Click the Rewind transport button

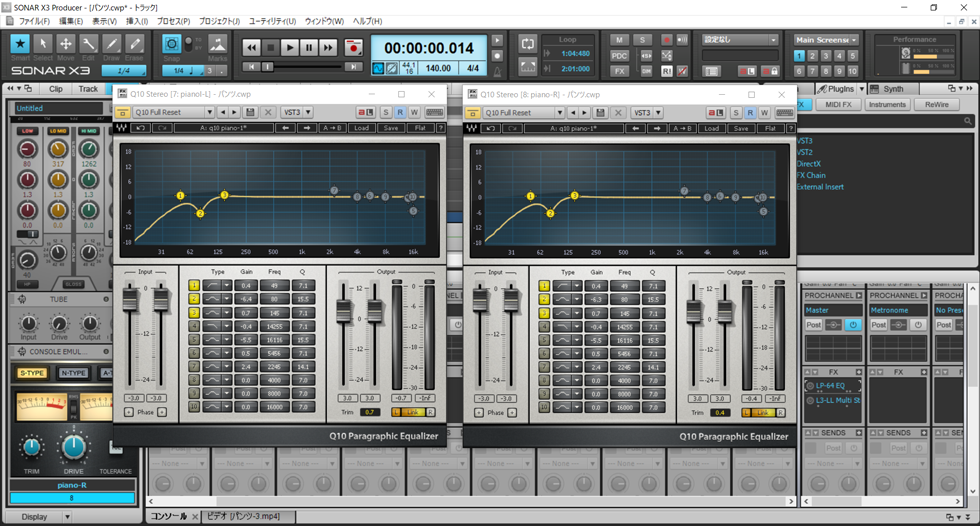coord(251,47)
